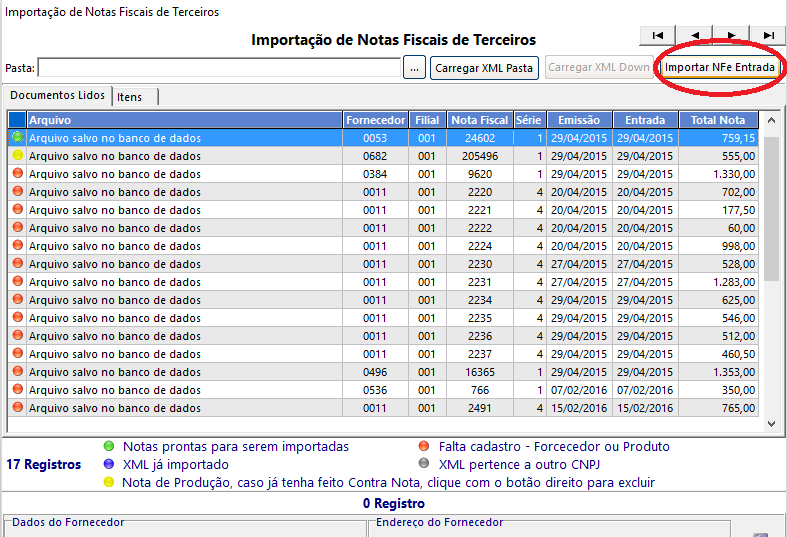Go to the next record arrow button
This screenshot has height=537, width=787.
coord(731,35)
